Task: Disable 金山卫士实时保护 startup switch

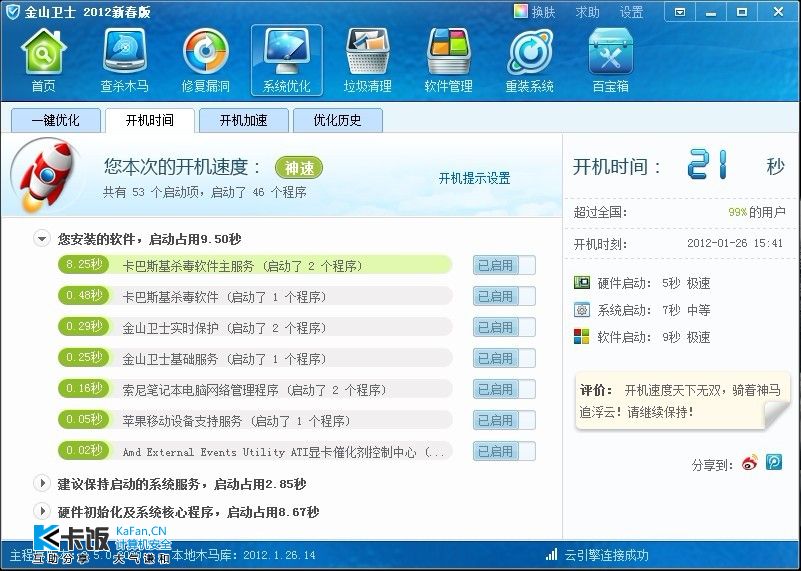Action: point(504,327)
